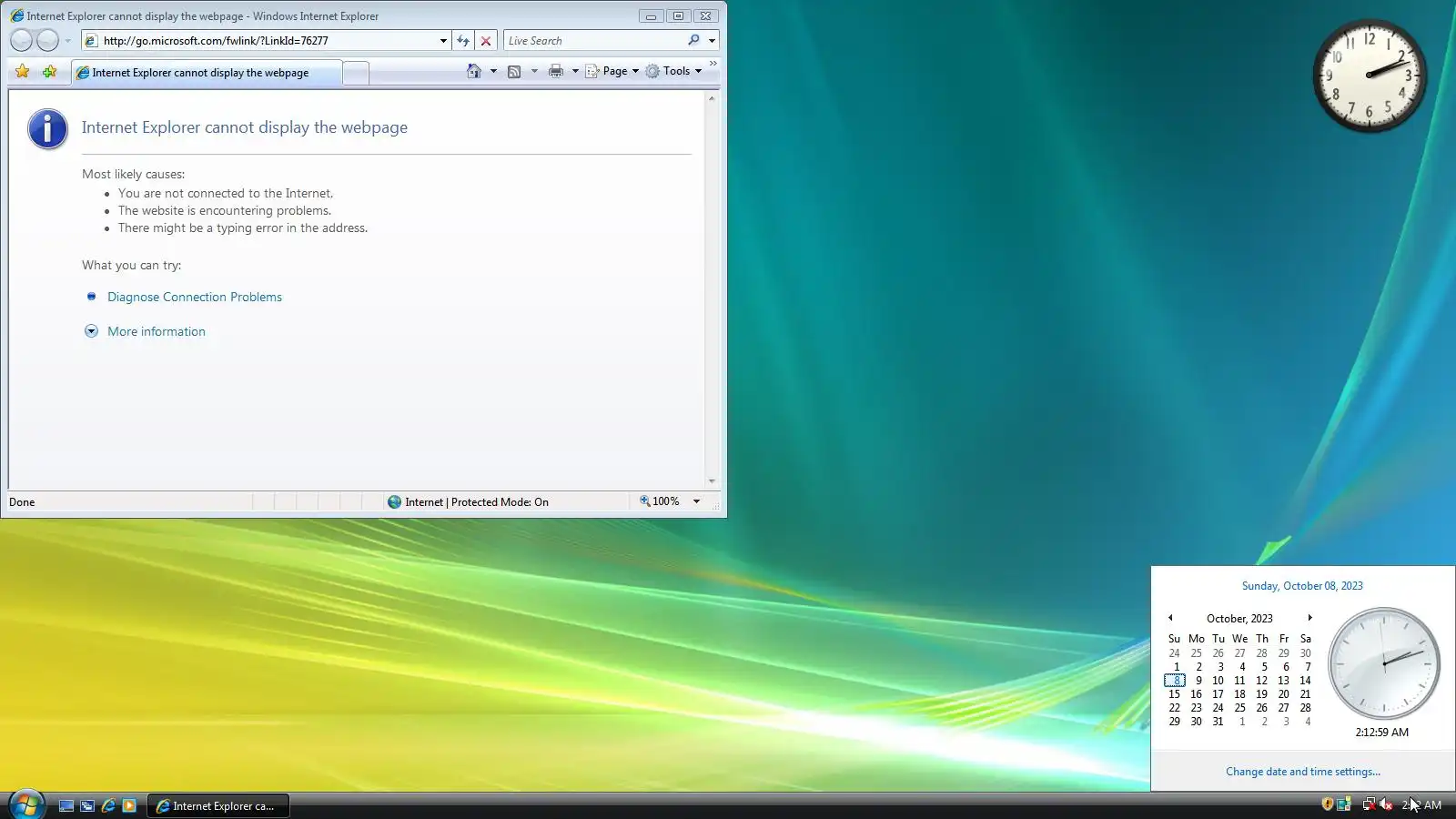Viewport: 1456px width, 819px height.
Task: Click the Internet Explorer taskbar button
Action: pos(217,805)
